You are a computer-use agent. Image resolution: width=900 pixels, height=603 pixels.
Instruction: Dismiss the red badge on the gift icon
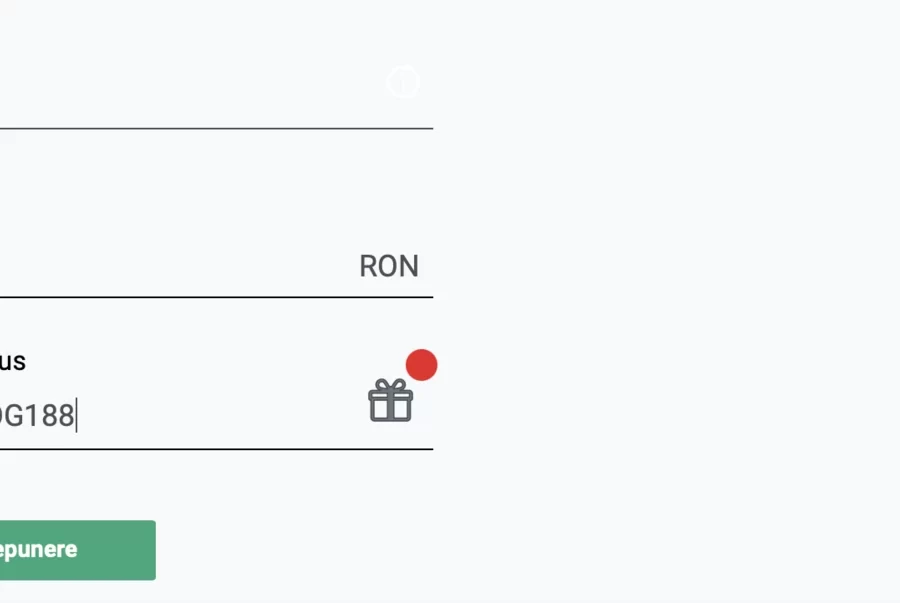click(421, 365)
